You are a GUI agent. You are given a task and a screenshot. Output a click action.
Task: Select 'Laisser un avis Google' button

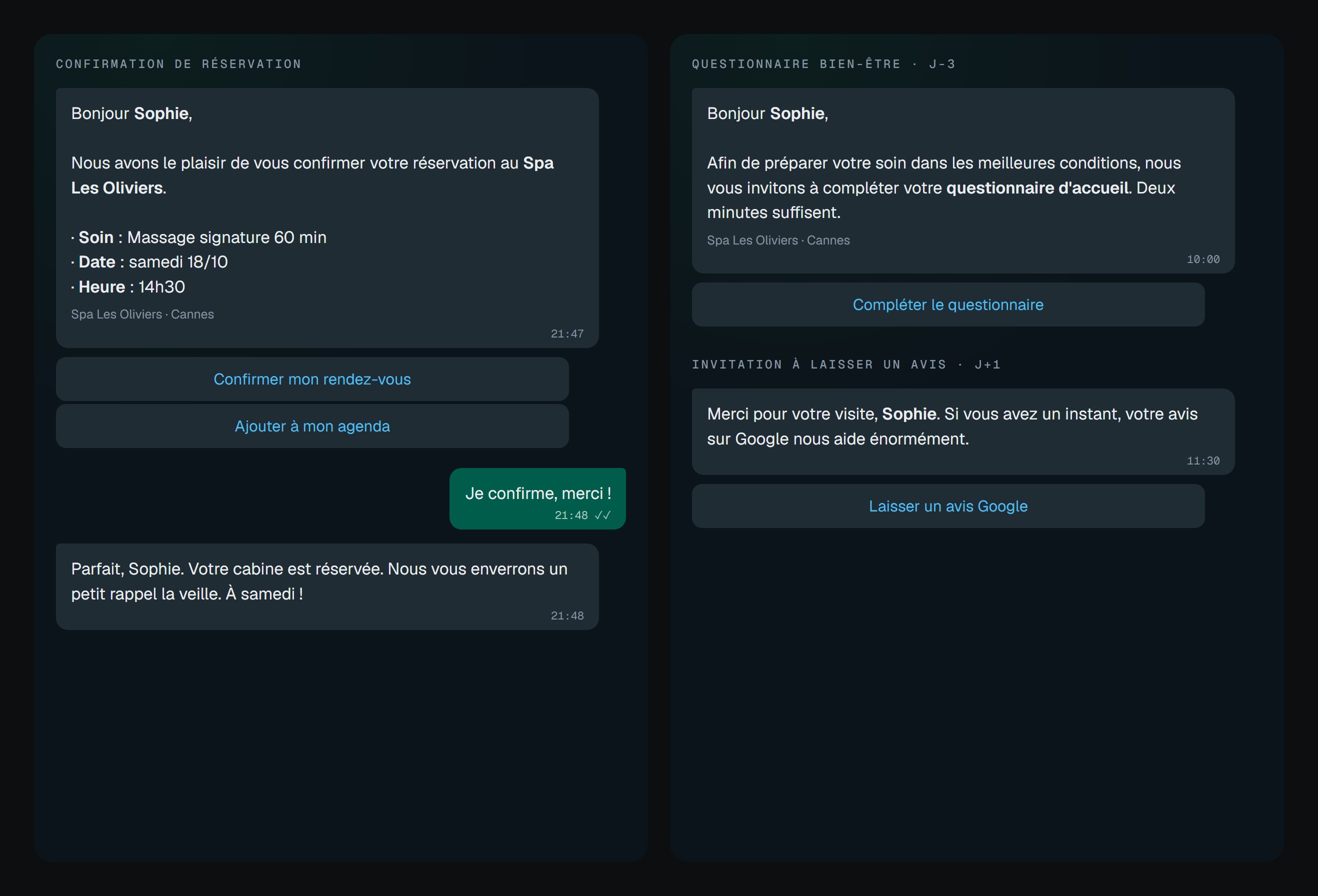tap(947, 506)
